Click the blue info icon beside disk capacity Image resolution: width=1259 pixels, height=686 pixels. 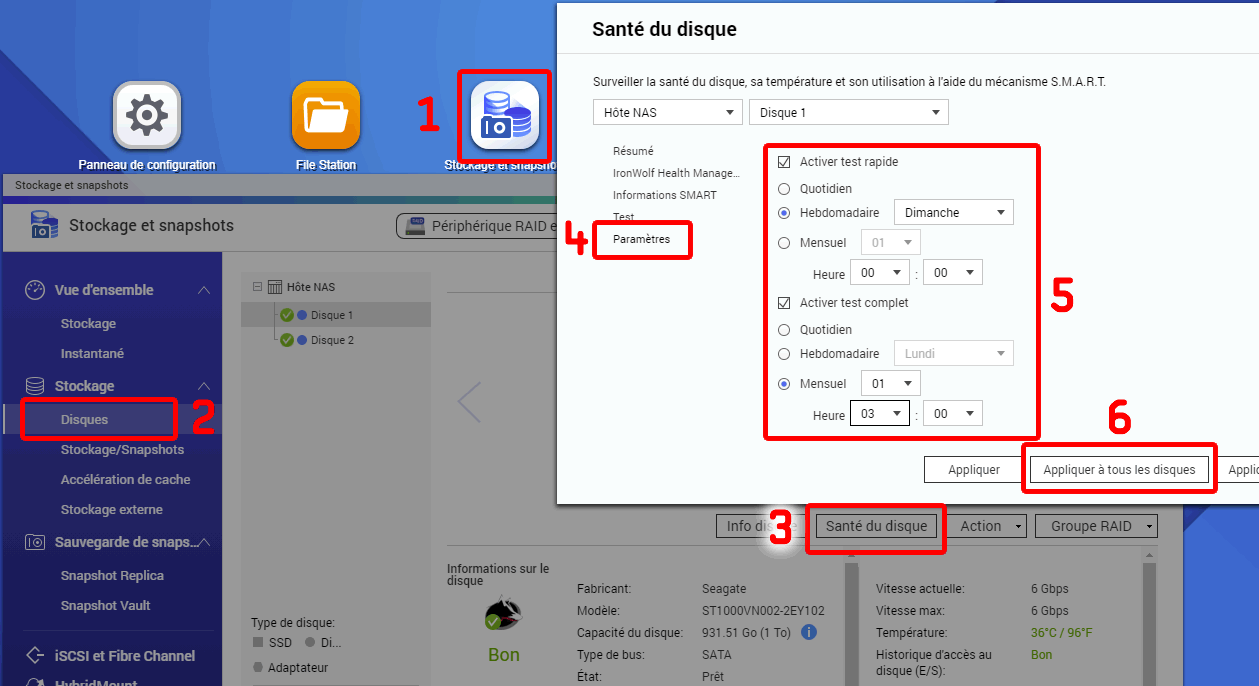click(x=809, y=632)
